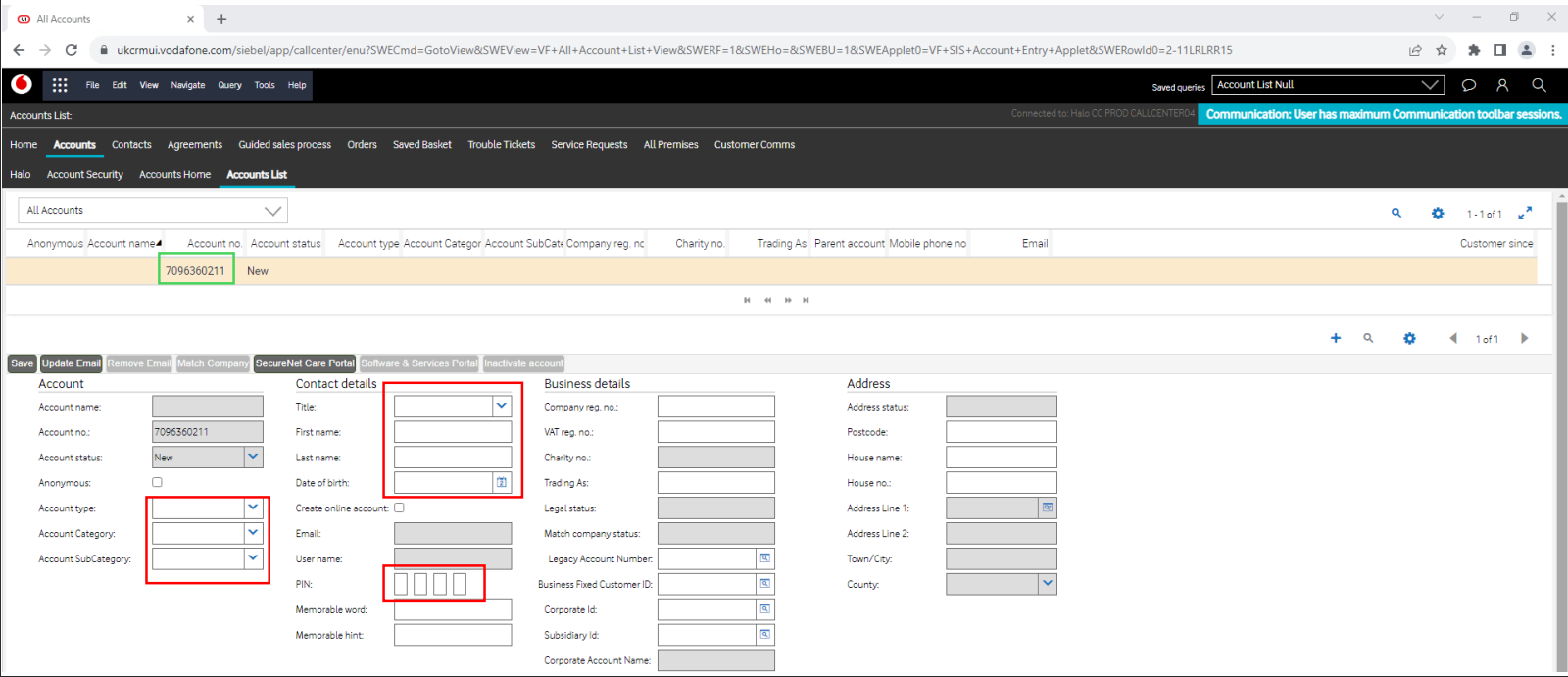Open the Query menu
The height and width of the screenshot is (677, 1568).
click(x=229, y=85)
